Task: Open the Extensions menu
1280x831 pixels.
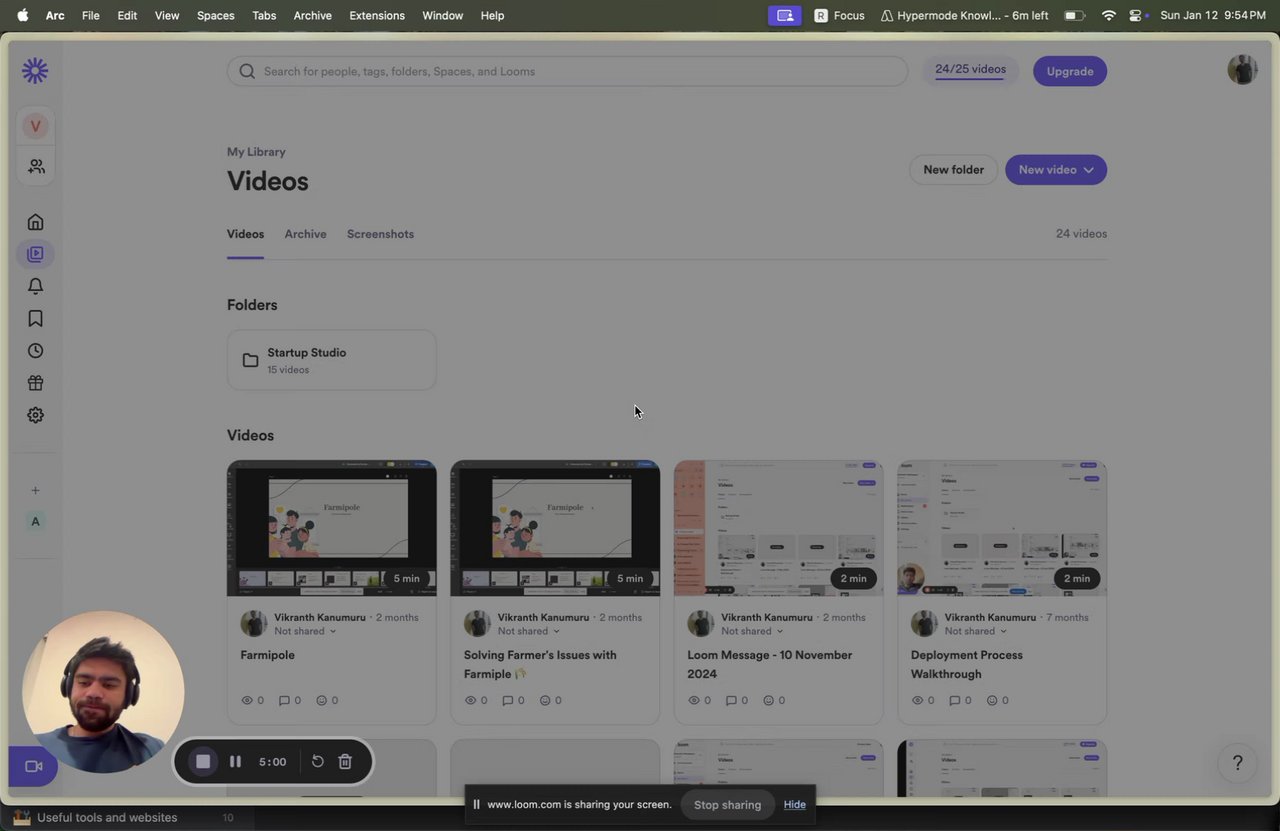Action: [x=377, y=15]
